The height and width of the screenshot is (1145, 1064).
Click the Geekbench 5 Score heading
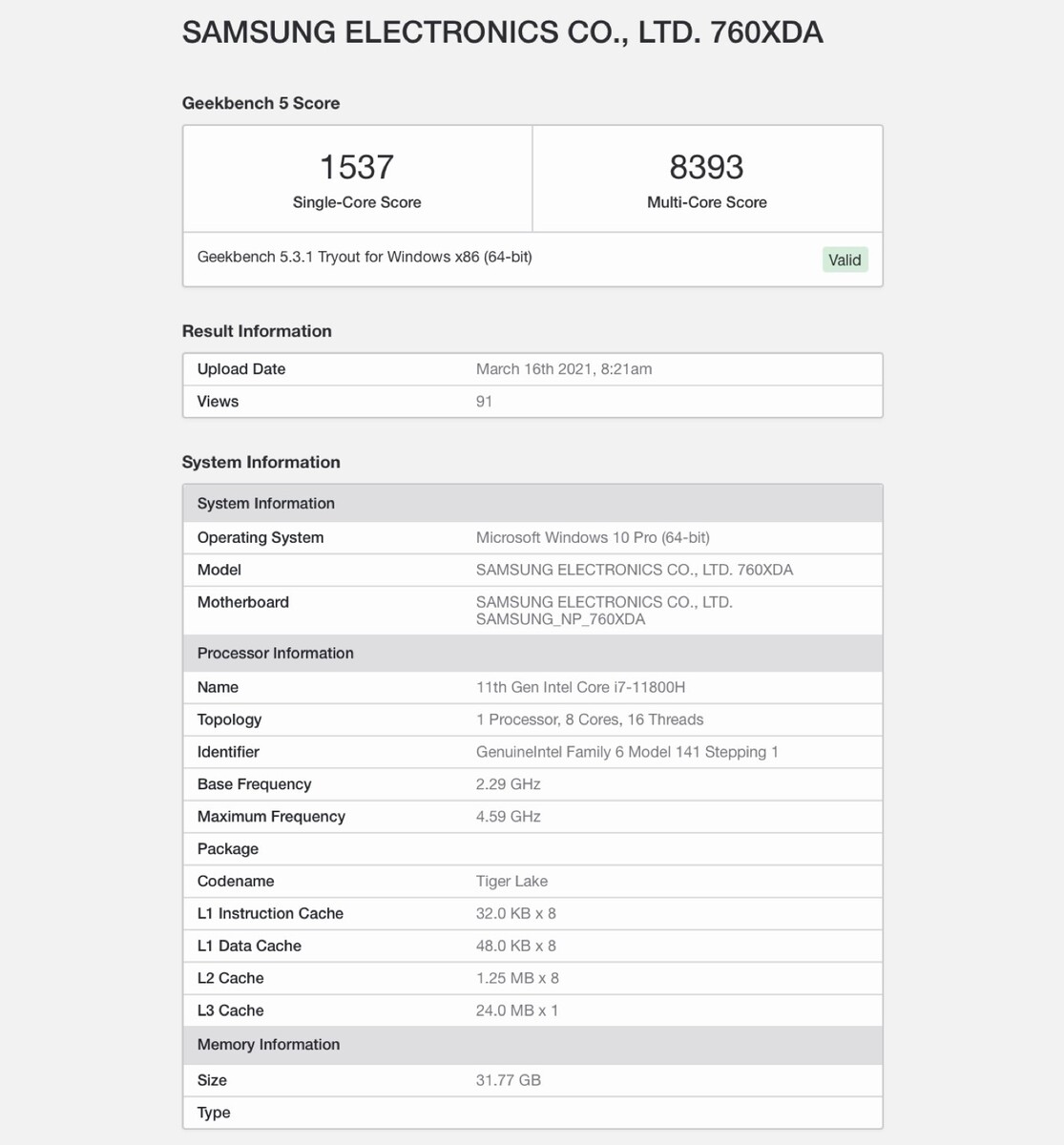coord(261,103)
